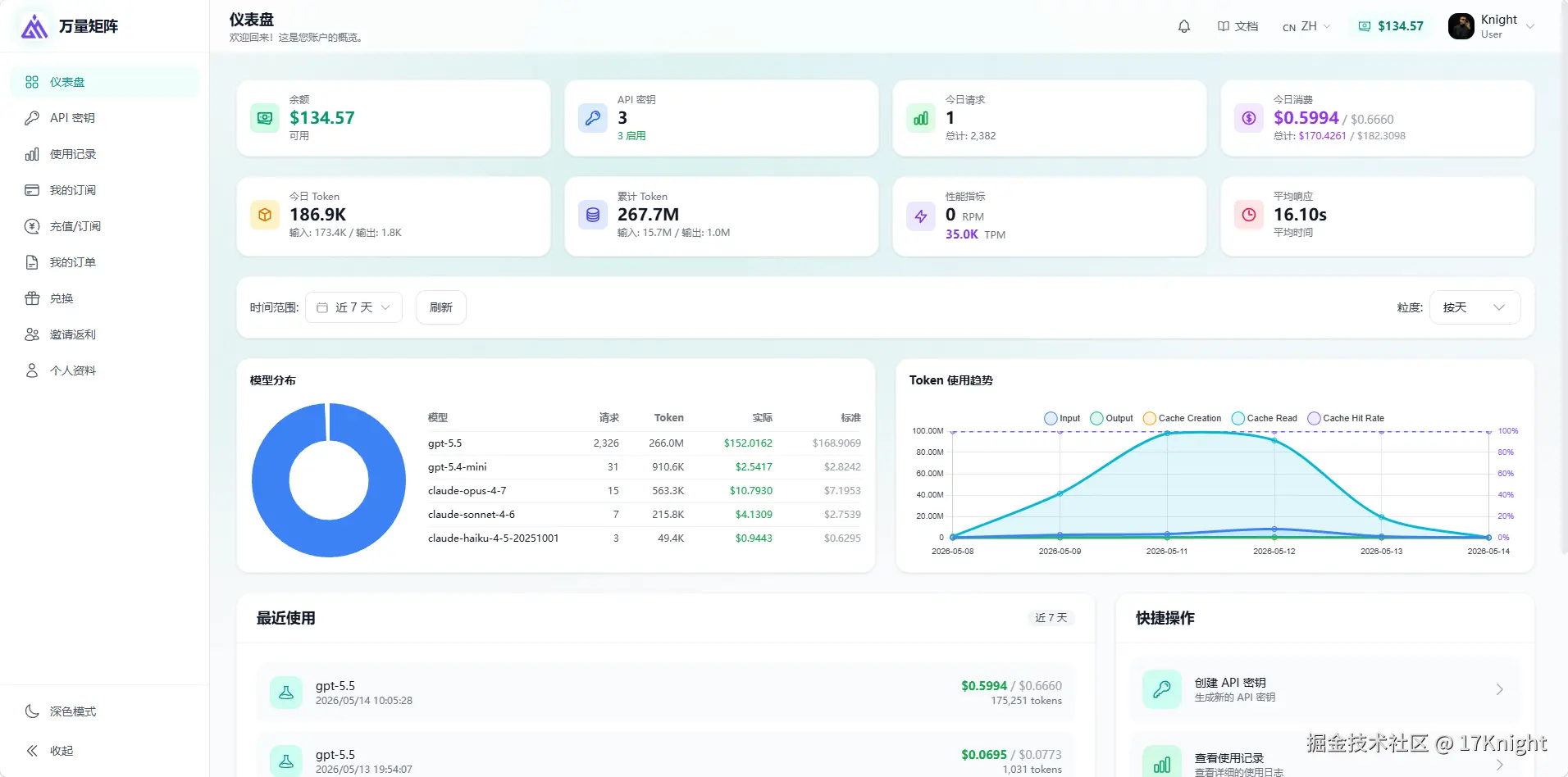Toggle 深色模式 dark mode

[105, 711]
